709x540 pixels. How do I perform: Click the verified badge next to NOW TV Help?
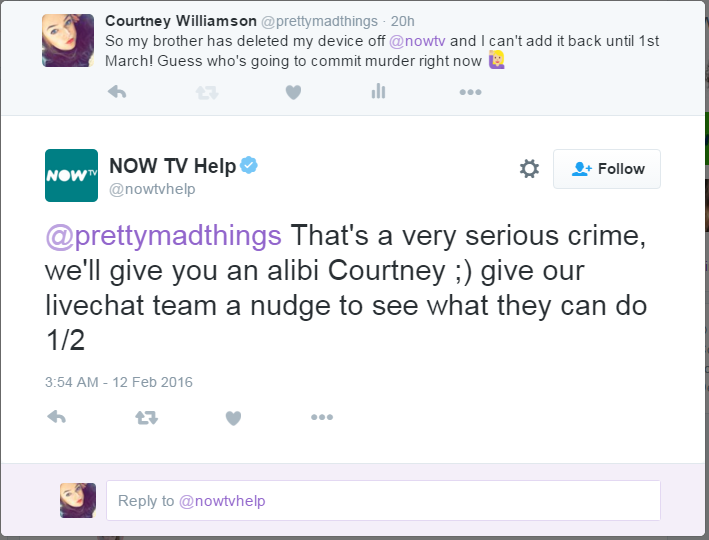(249, 165)
